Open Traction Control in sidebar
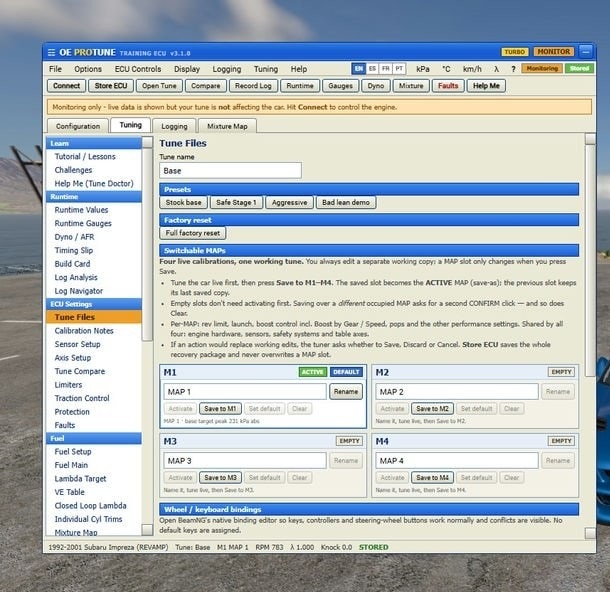 tap(82, 398)
